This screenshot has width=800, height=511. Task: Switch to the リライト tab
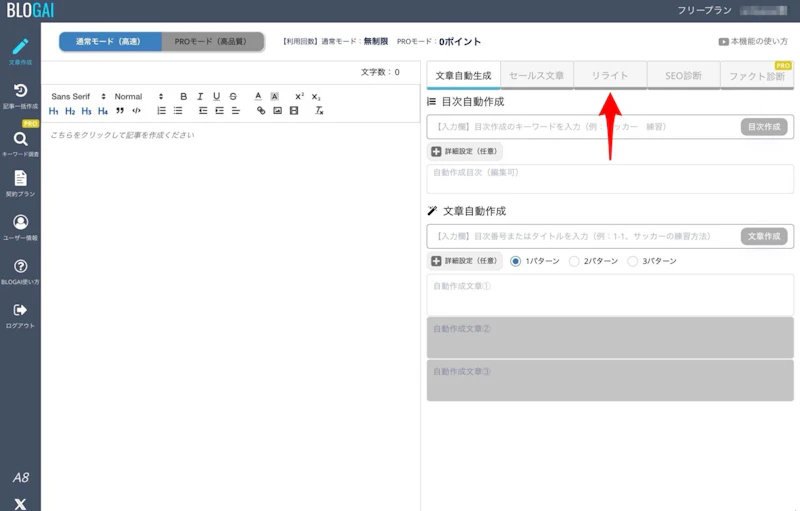pos(609,76)
